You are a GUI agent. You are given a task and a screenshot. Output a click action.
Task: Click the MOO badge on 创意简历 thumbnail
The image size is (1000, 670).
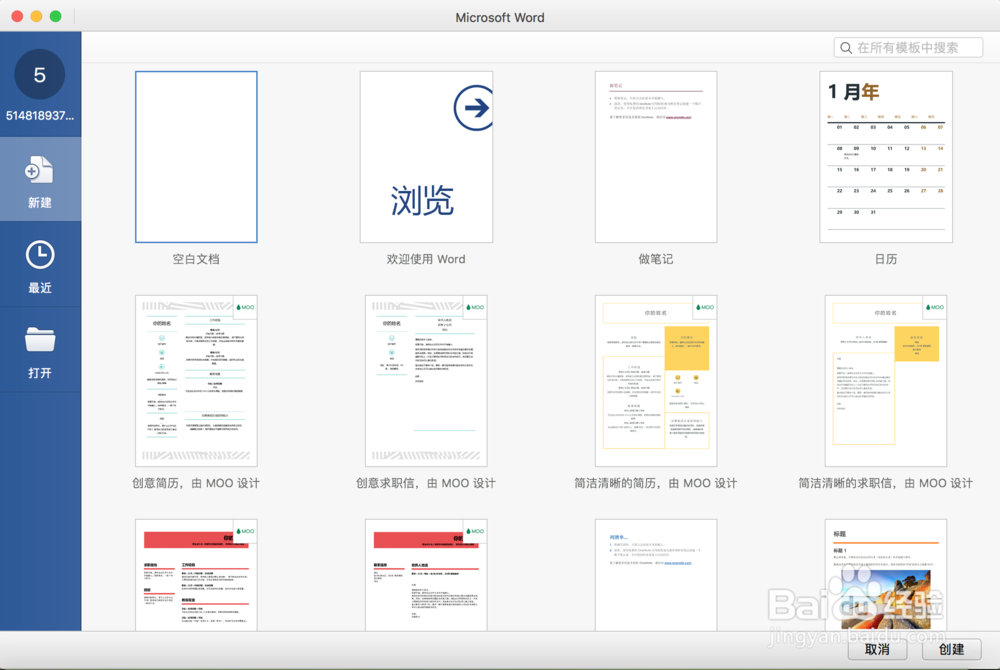point(245,307)
